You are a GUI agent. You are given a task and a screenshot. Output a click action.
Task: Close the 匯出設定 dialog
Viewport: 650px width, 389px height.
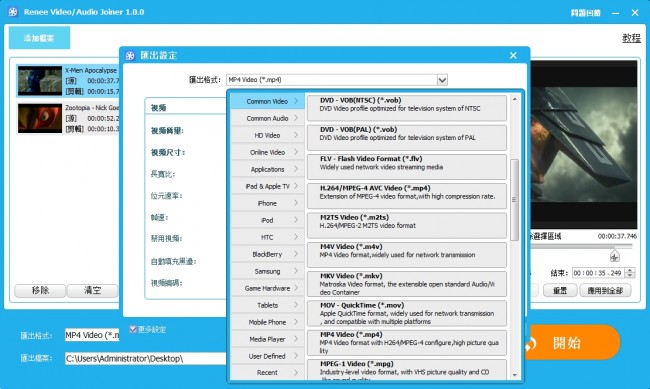coord(513,55)
